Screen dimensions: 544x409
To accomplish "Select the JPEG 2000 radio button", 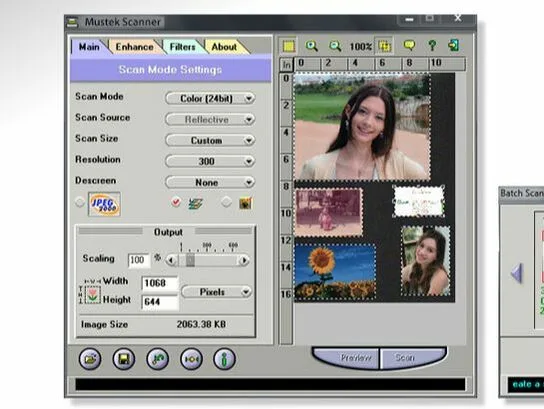I will tap(80, 202).
